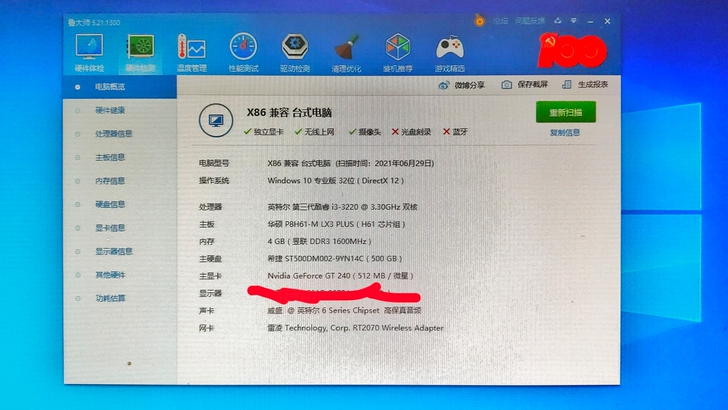Minimize the 鲁大师 window
Screen dimensions: 728x410
590,21
